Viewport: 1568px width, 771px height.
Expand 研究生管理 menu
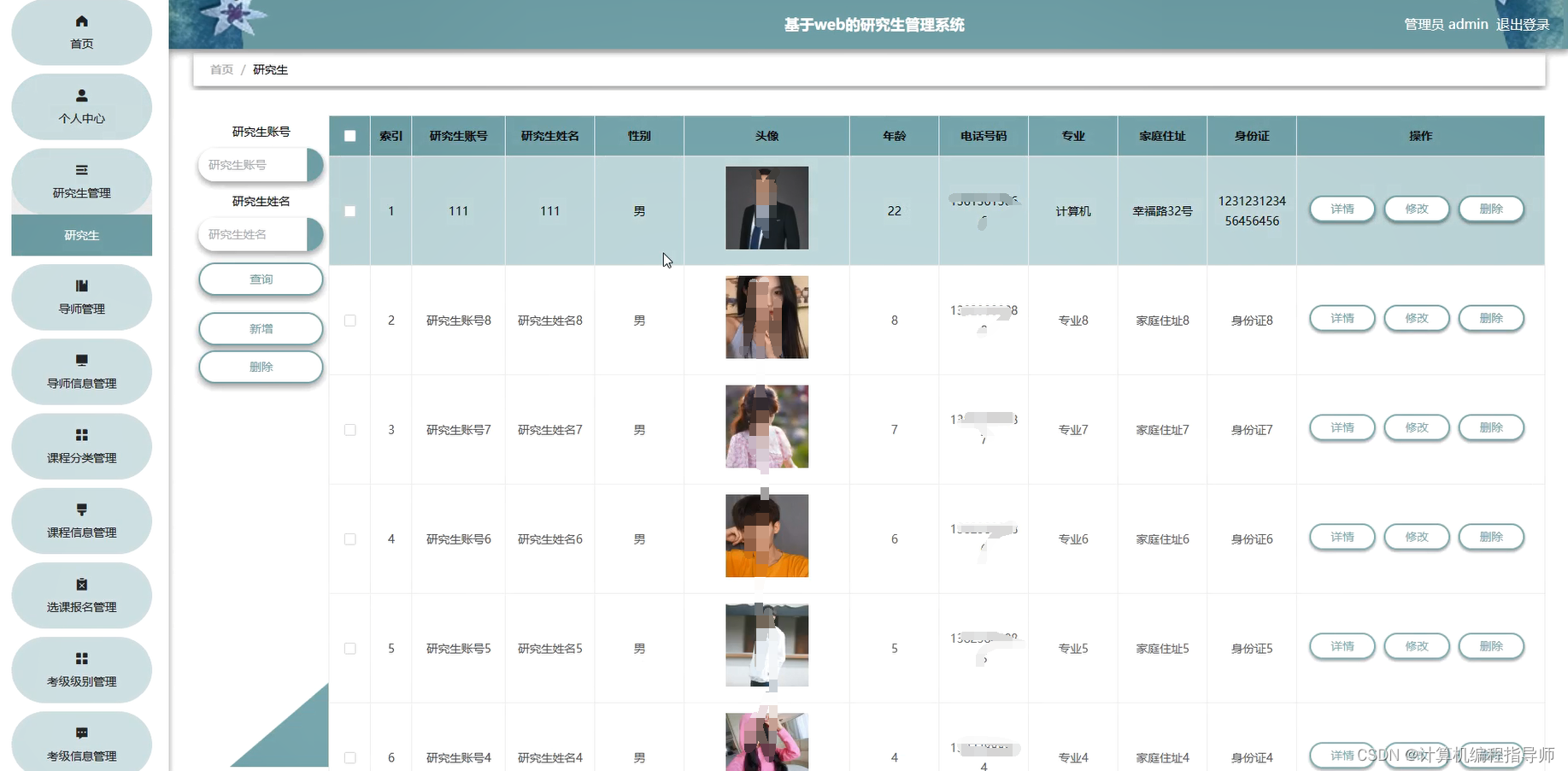(82, 181)
